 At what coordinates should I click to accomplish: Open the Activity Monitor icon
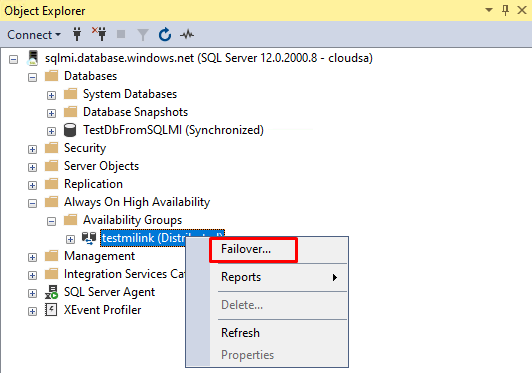[187, 34]
